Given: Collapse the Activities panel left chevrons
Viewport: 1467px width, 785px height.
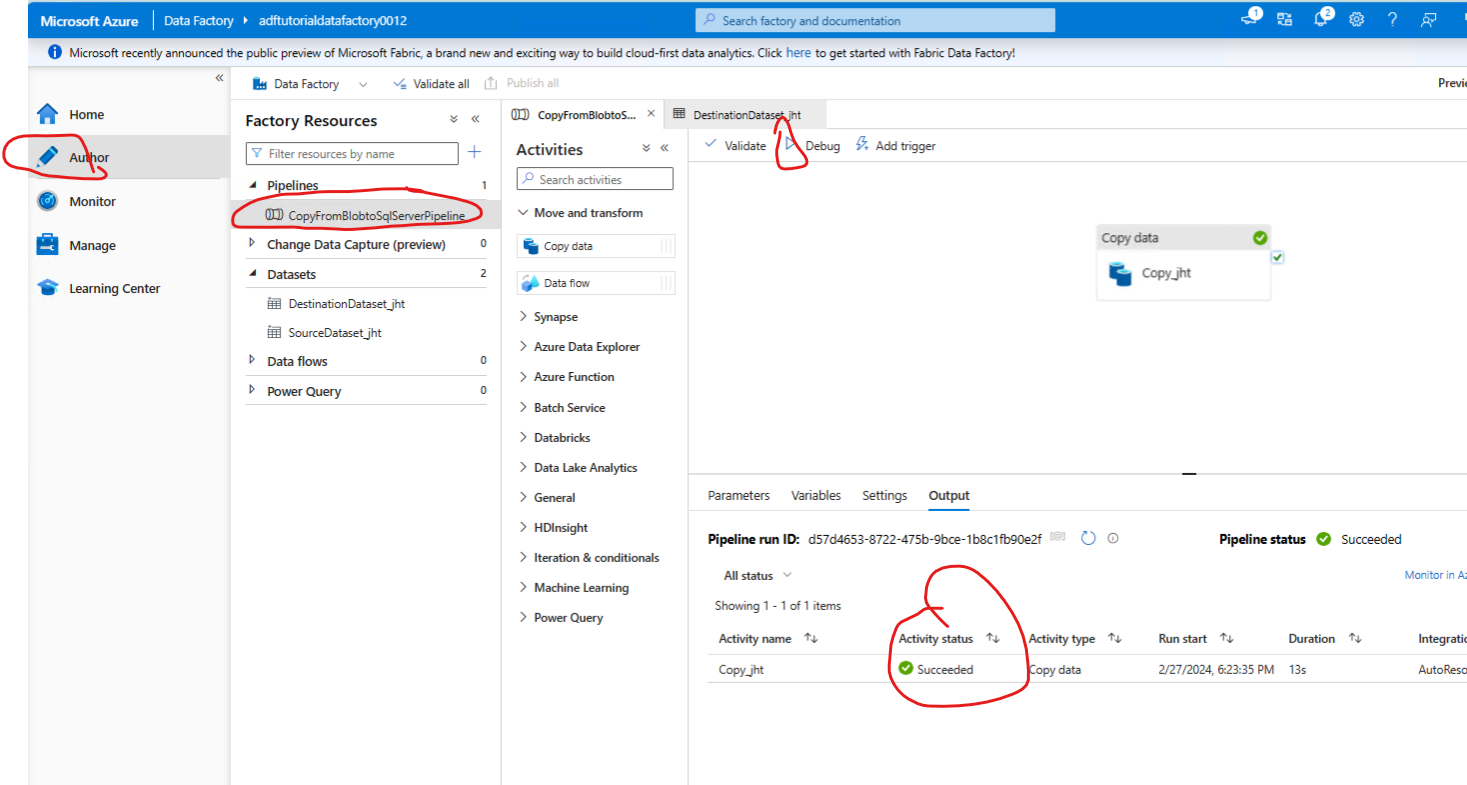Looking at the screenshot, I should (665, 148).
